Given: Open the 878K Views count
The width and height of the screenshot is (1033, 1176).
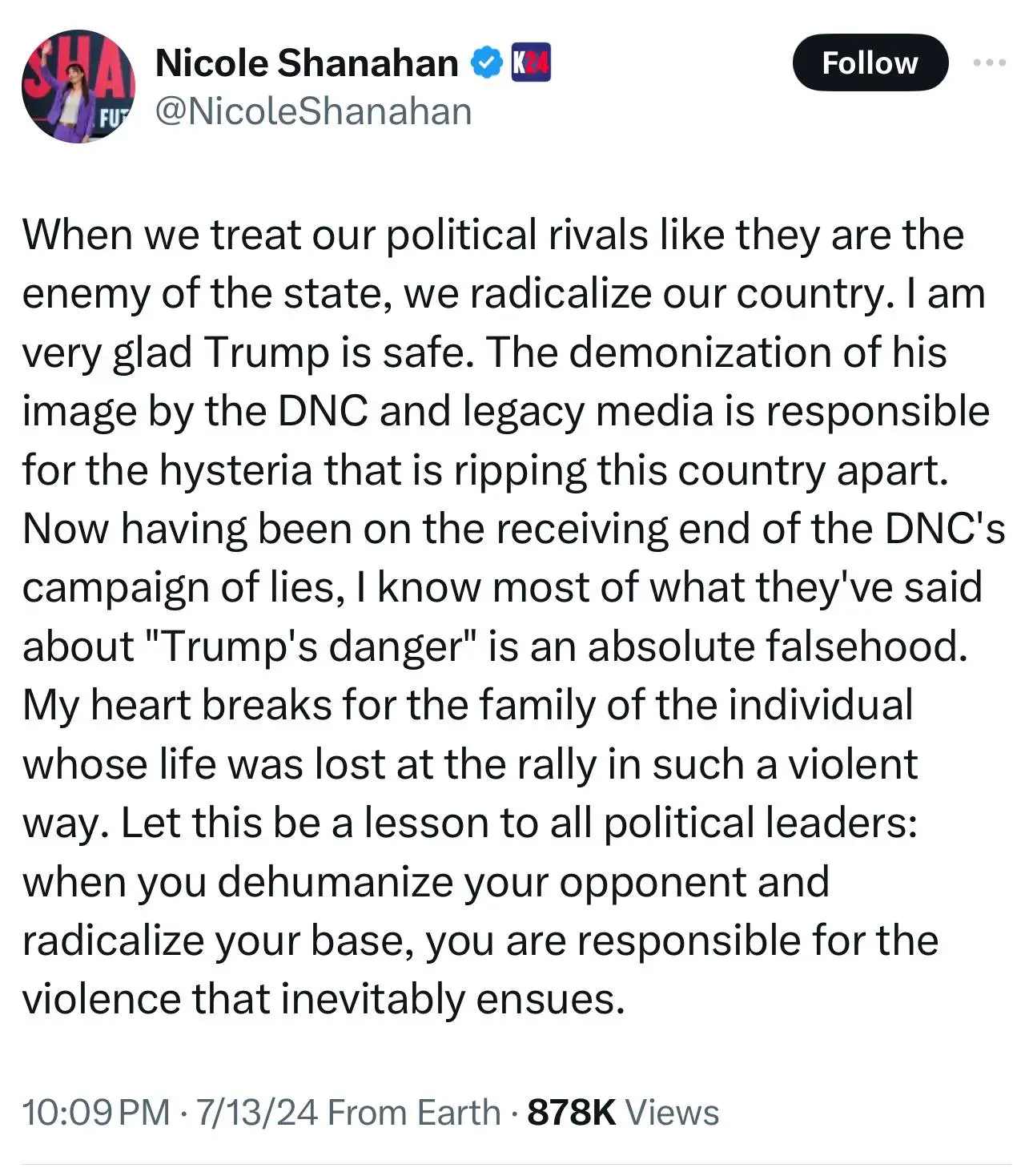Looking at the screenshot, I should pyautogui.click(x=571, y=1113).
